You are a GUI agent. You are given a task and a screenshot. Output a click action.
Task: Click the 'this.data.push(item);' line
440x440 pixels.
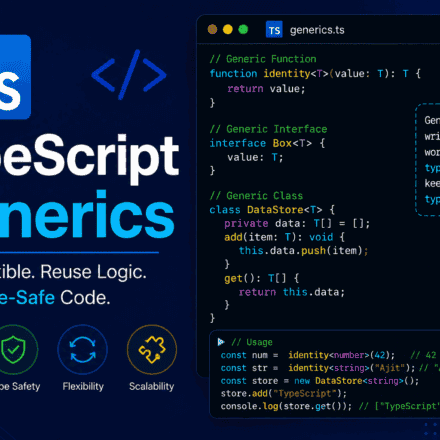[x=303, y=251]
